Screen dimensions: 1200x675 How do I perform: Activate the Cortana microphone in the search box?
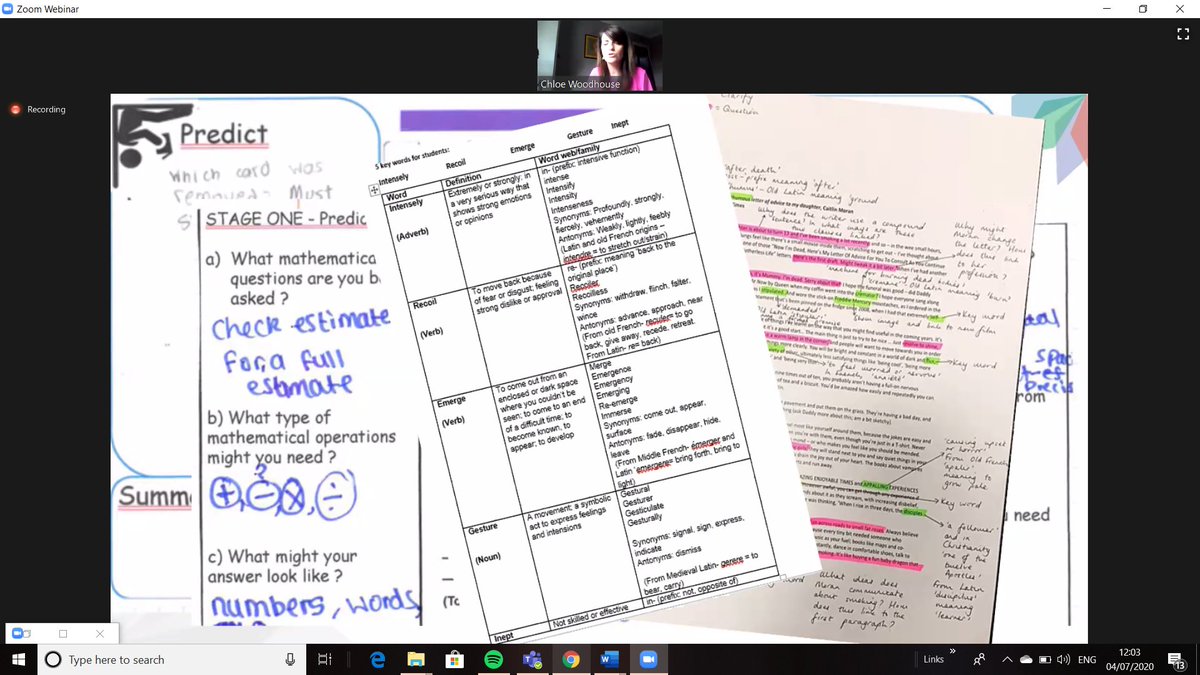pyautogui.click(x=291, y=660)
